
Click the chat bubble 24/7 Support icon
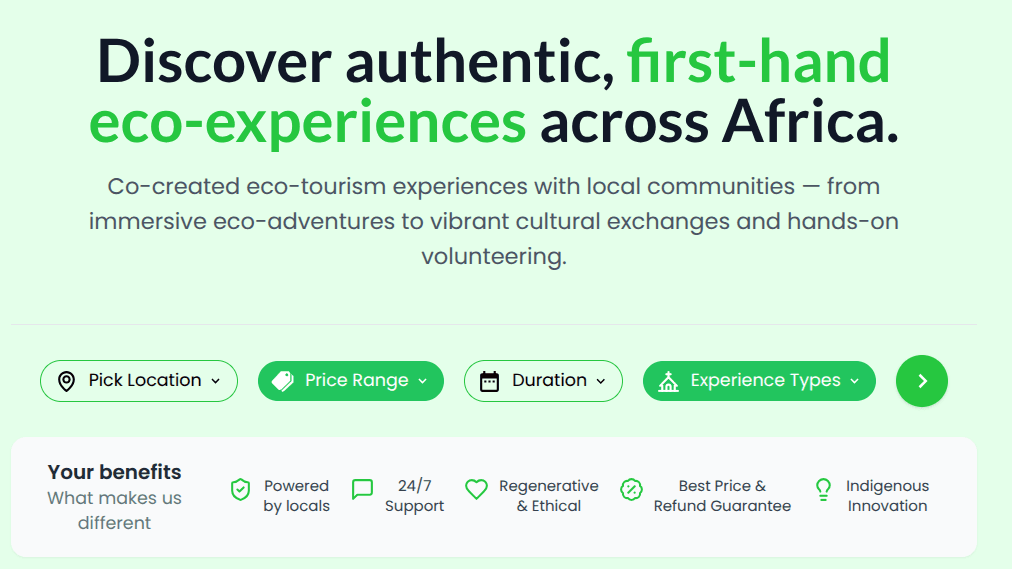click(362, 490)
